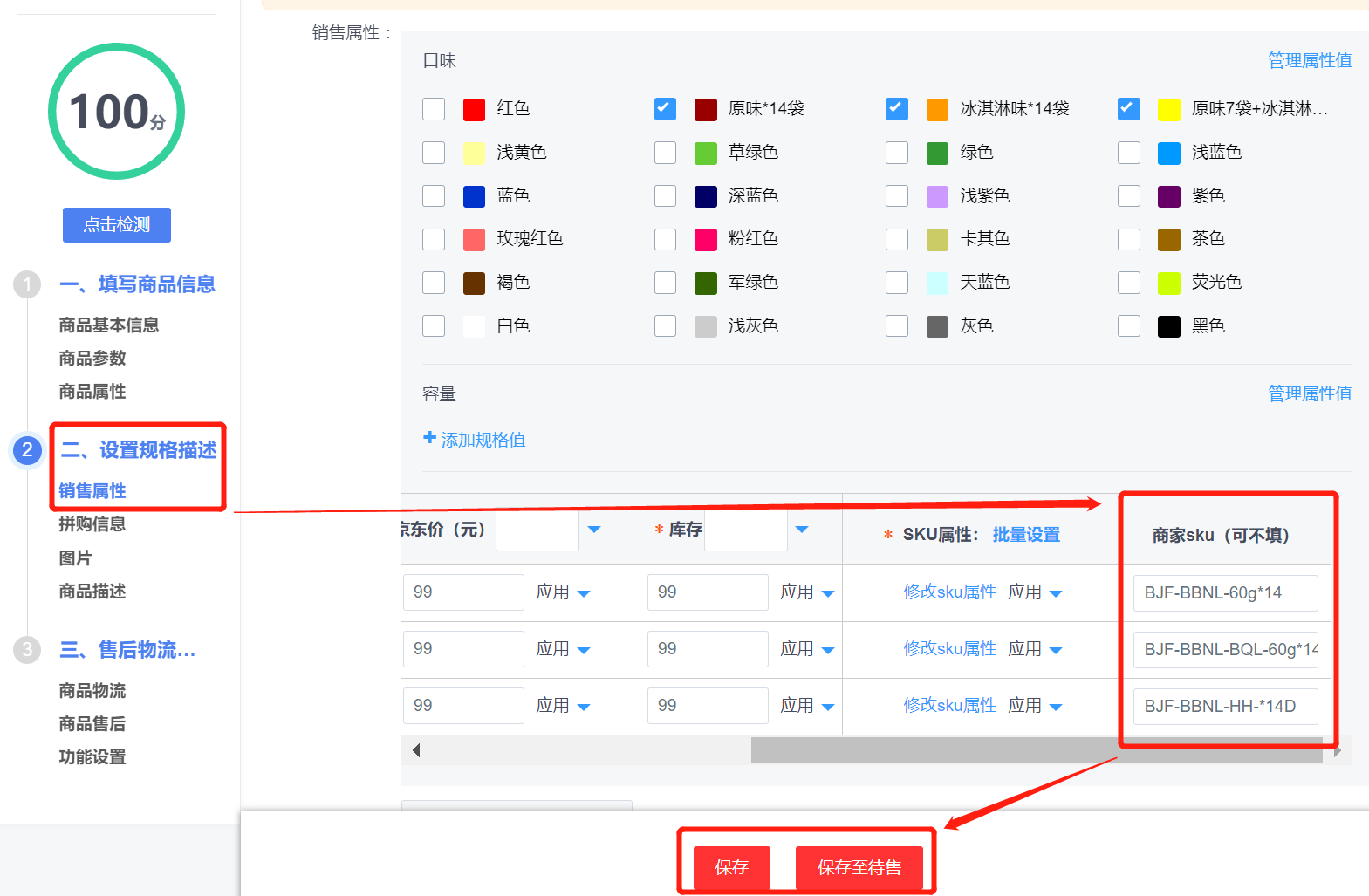Click 修改sku属性 in the third row
The image size is (1369, 896).
[x=949, y=705]
